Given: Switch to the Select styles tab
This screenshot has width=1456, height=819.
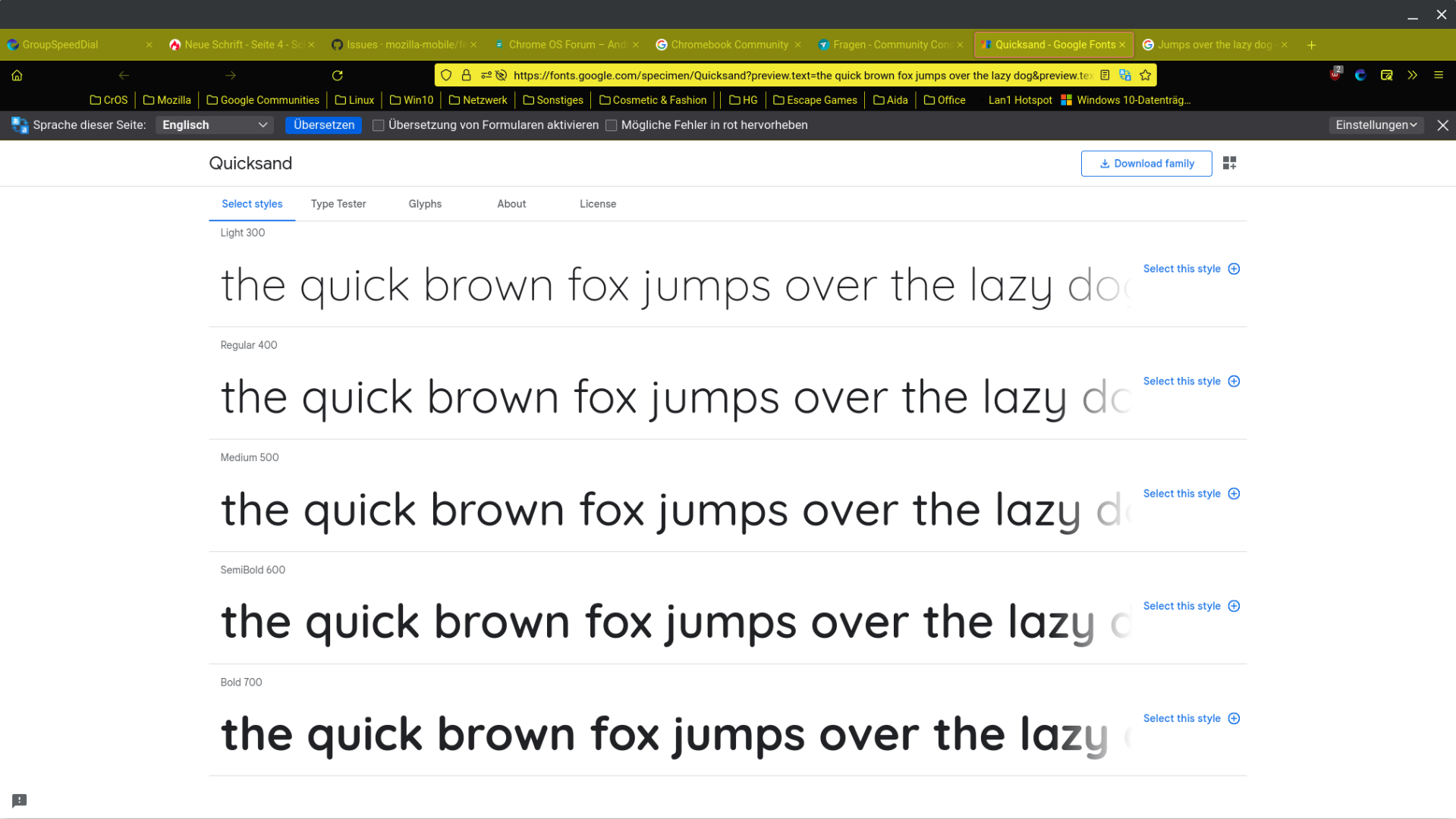Looking at the screenshot, I should coord(252,204).
